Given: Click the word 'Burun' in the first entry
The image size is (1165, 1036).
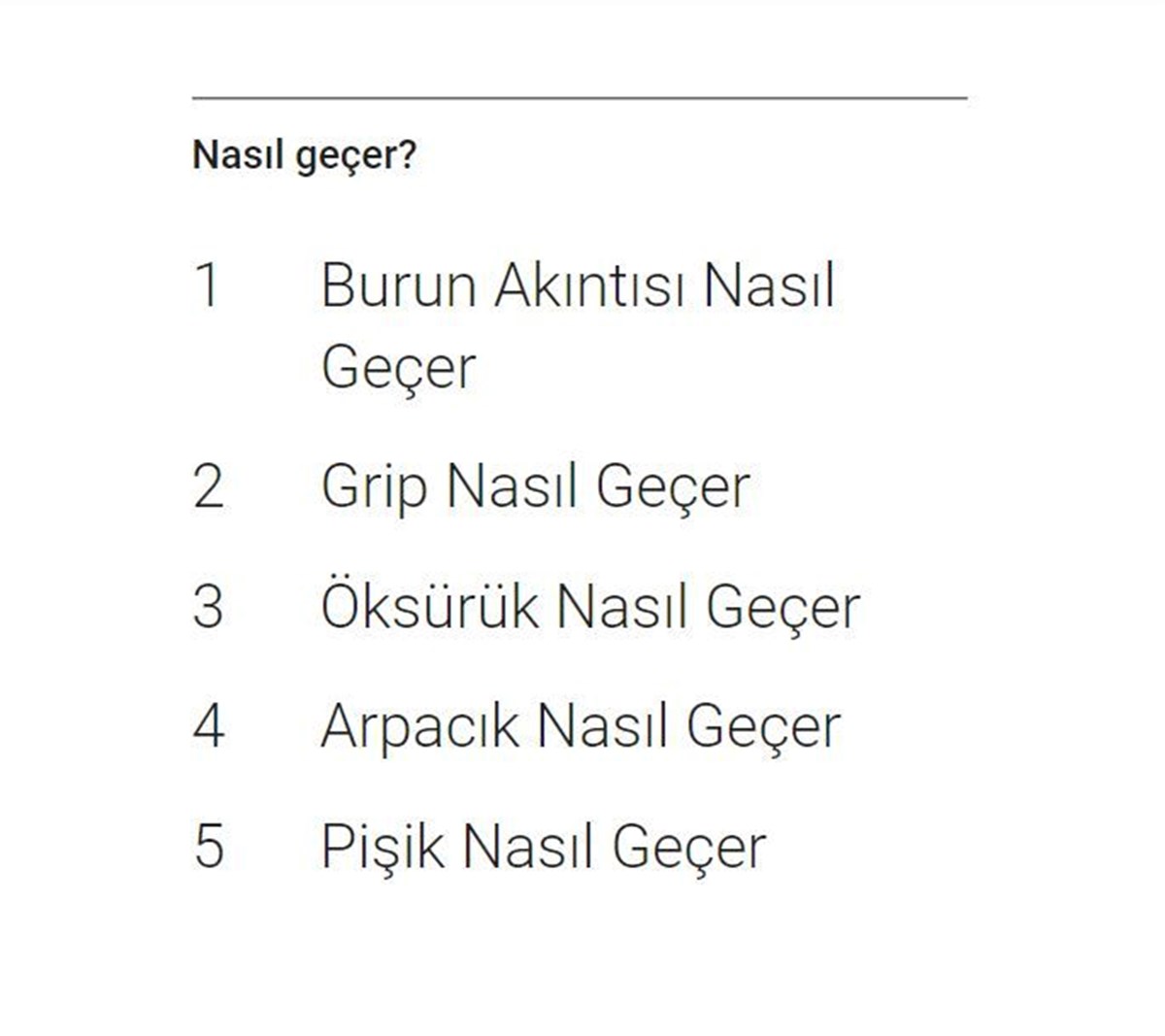Looking at the screenshot, I should [x=398, y=285].
